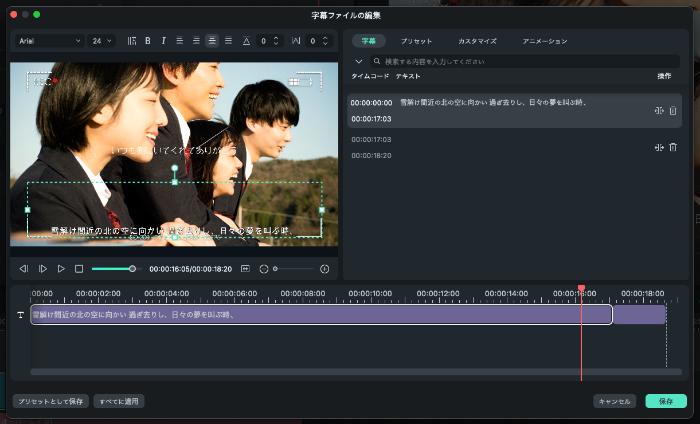Screen dimensions: 700x424
Task: Click the subtitle search input field
Action: 525,61
